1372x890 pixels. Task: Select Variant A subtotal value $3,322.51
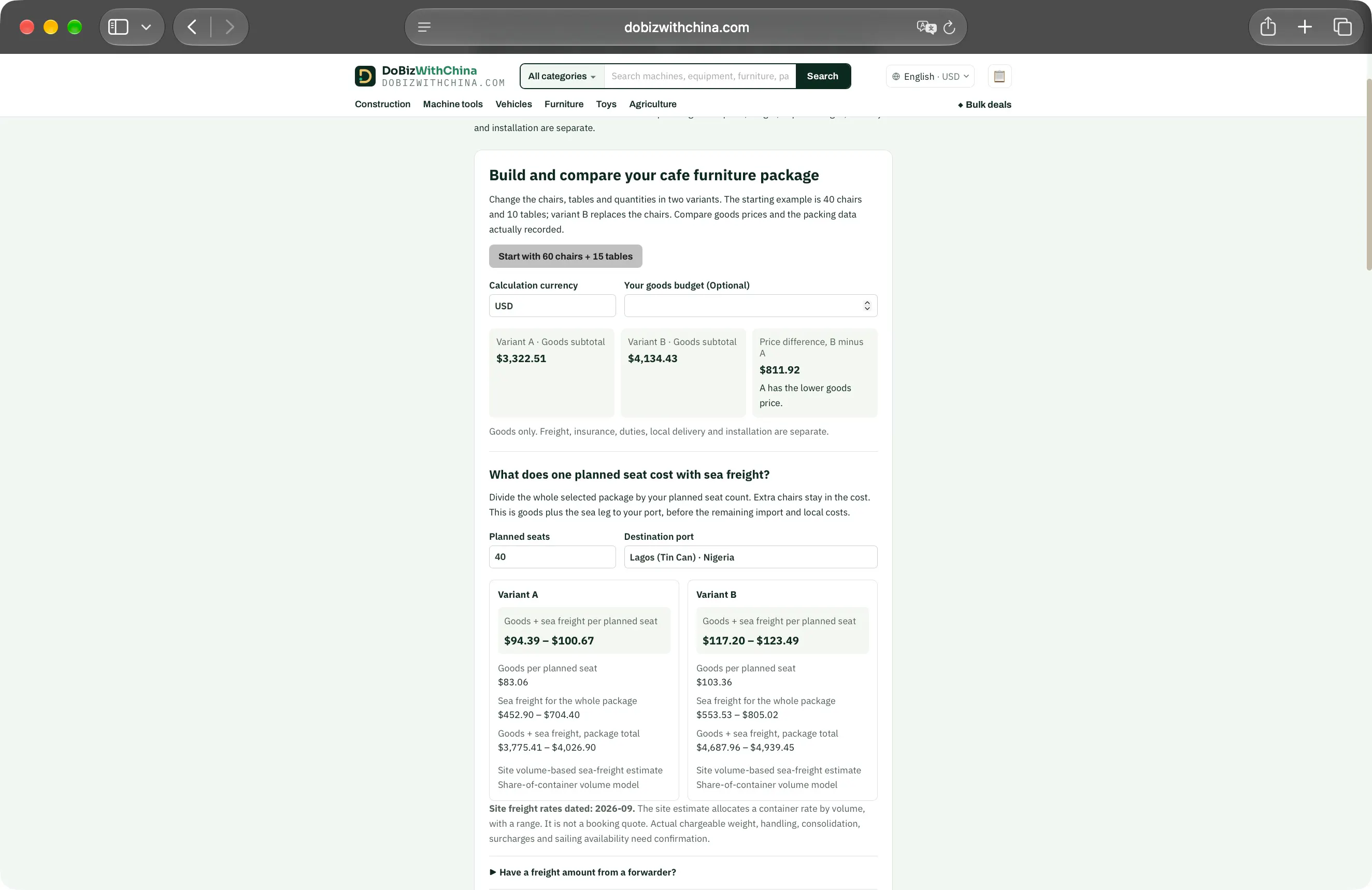[521, 358]
